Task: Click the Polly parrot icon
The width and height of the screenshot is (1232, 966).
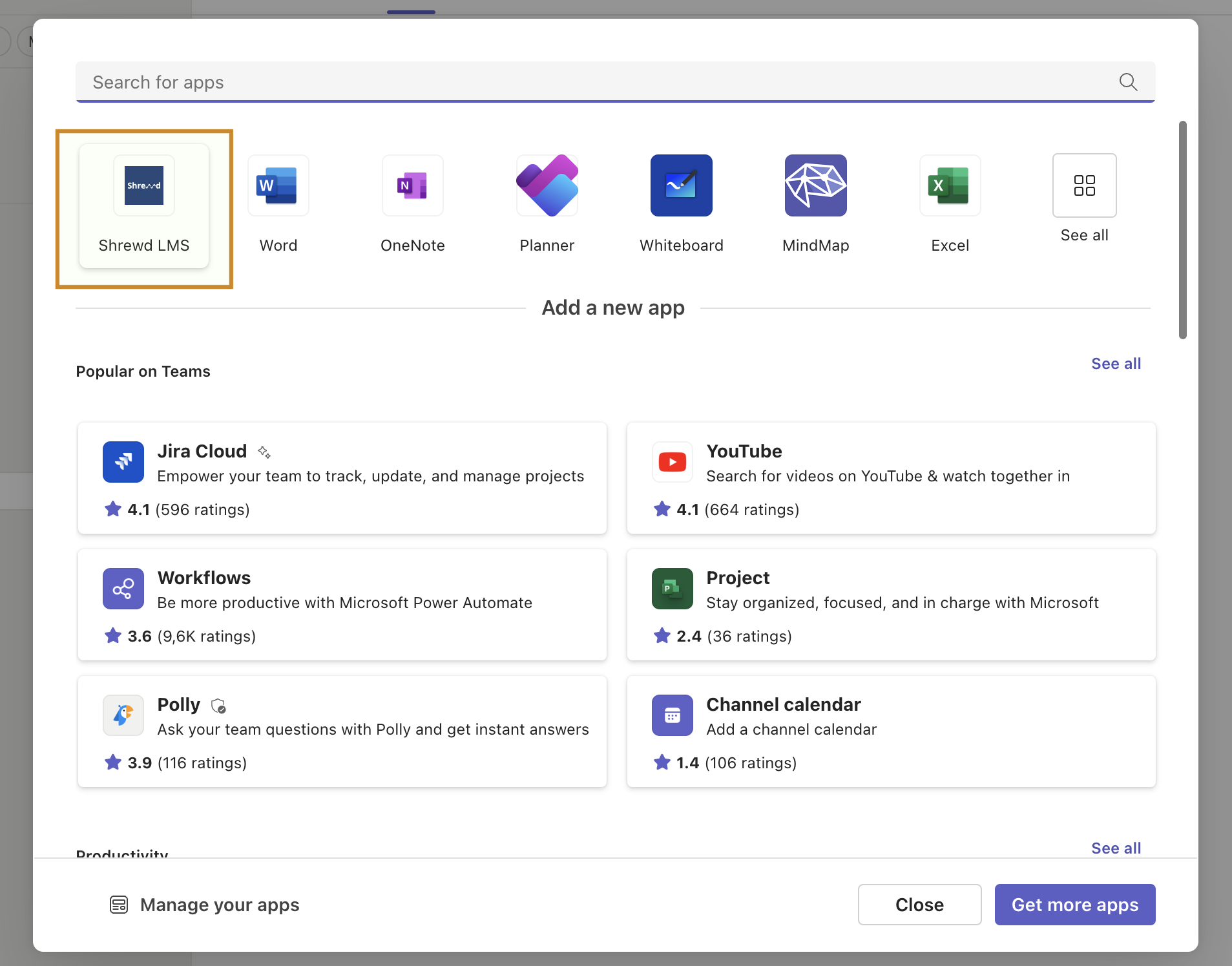Action: click(x=123, y=715)
